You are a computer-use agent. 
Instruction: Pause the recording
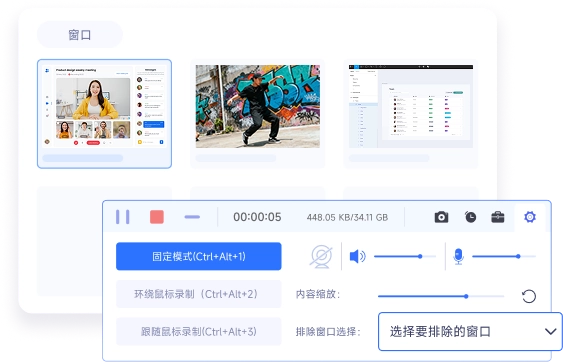(122, 217)
